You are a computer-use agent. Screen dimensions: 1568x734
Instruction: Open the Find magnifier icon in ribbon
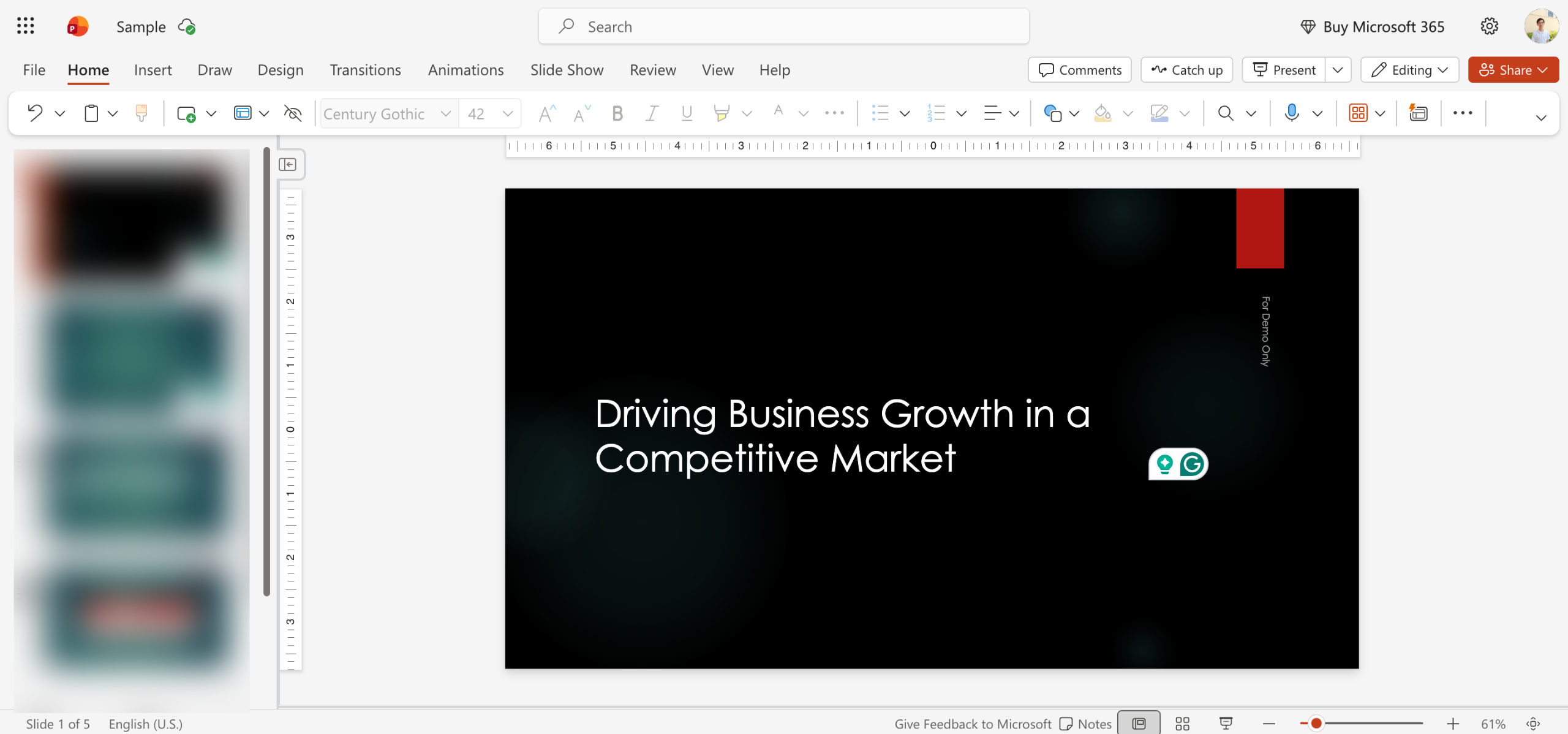tap(1226, 113)
